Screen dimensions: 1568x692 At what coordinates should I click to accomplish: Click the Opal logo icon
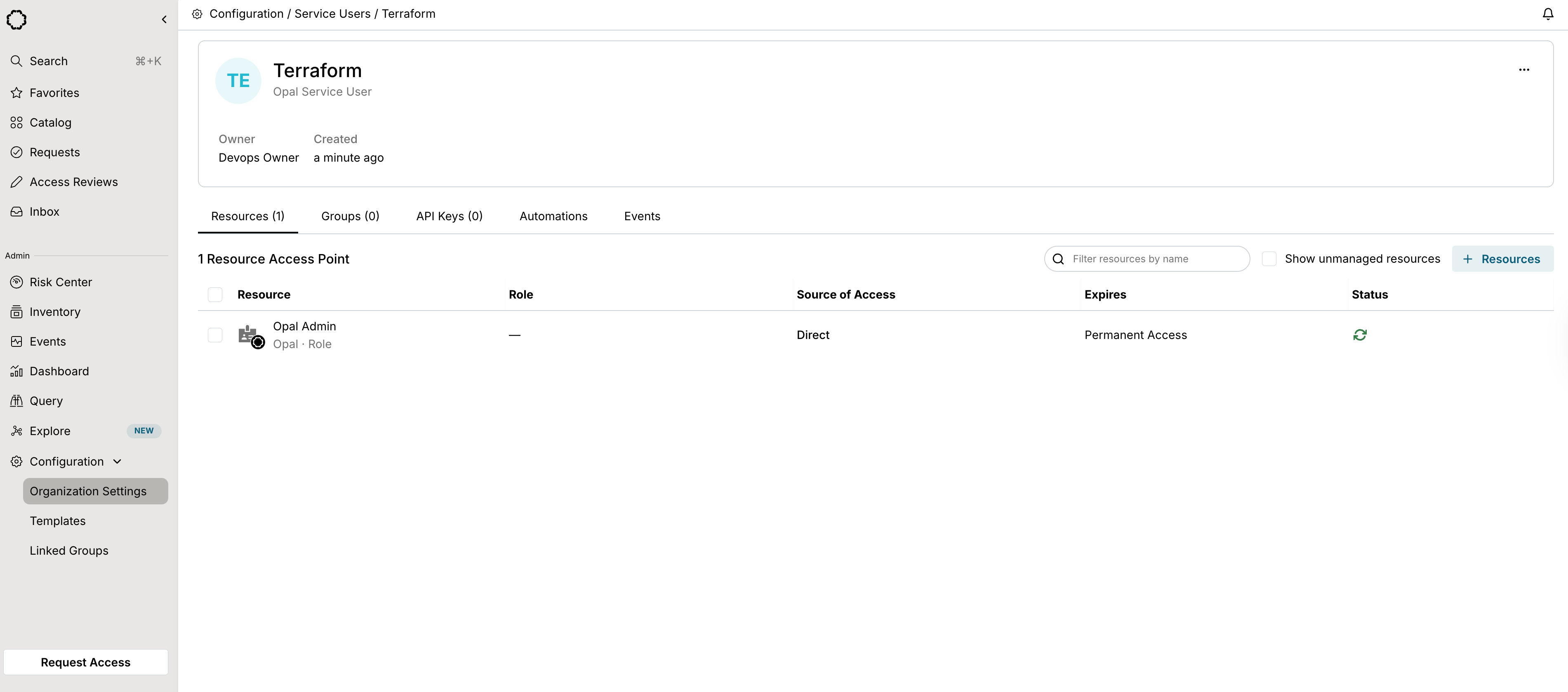coord(16,19)
